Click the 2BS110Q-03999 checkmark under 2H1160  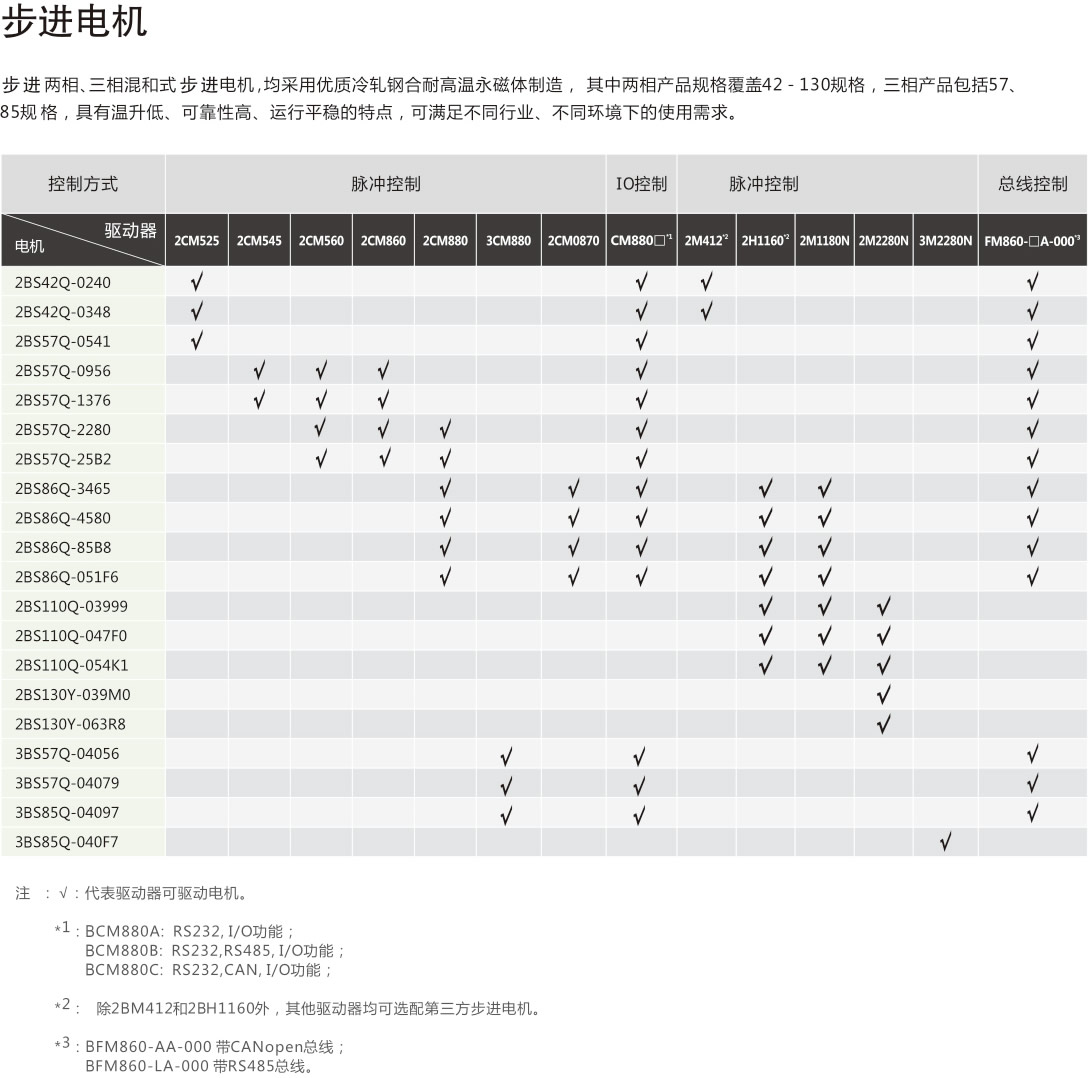pyautogui.click(x=765, y=607)
